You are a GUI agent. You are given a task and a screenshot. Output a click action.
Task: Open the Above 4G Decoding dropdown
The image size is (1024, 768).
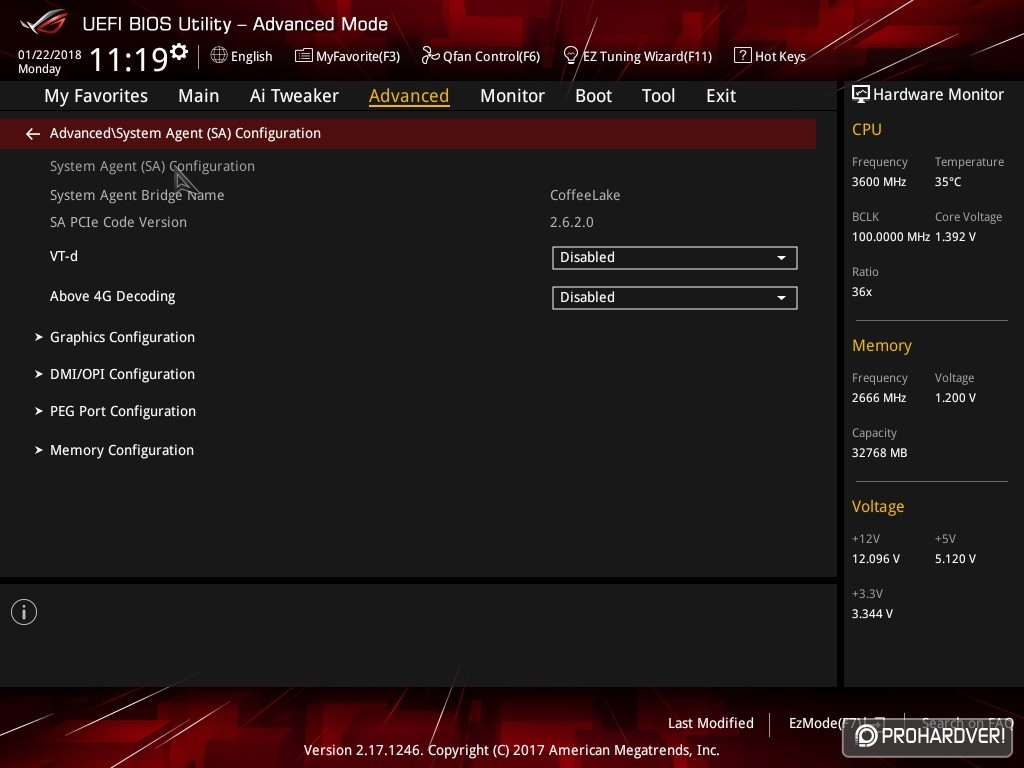[x=675, y=298]
